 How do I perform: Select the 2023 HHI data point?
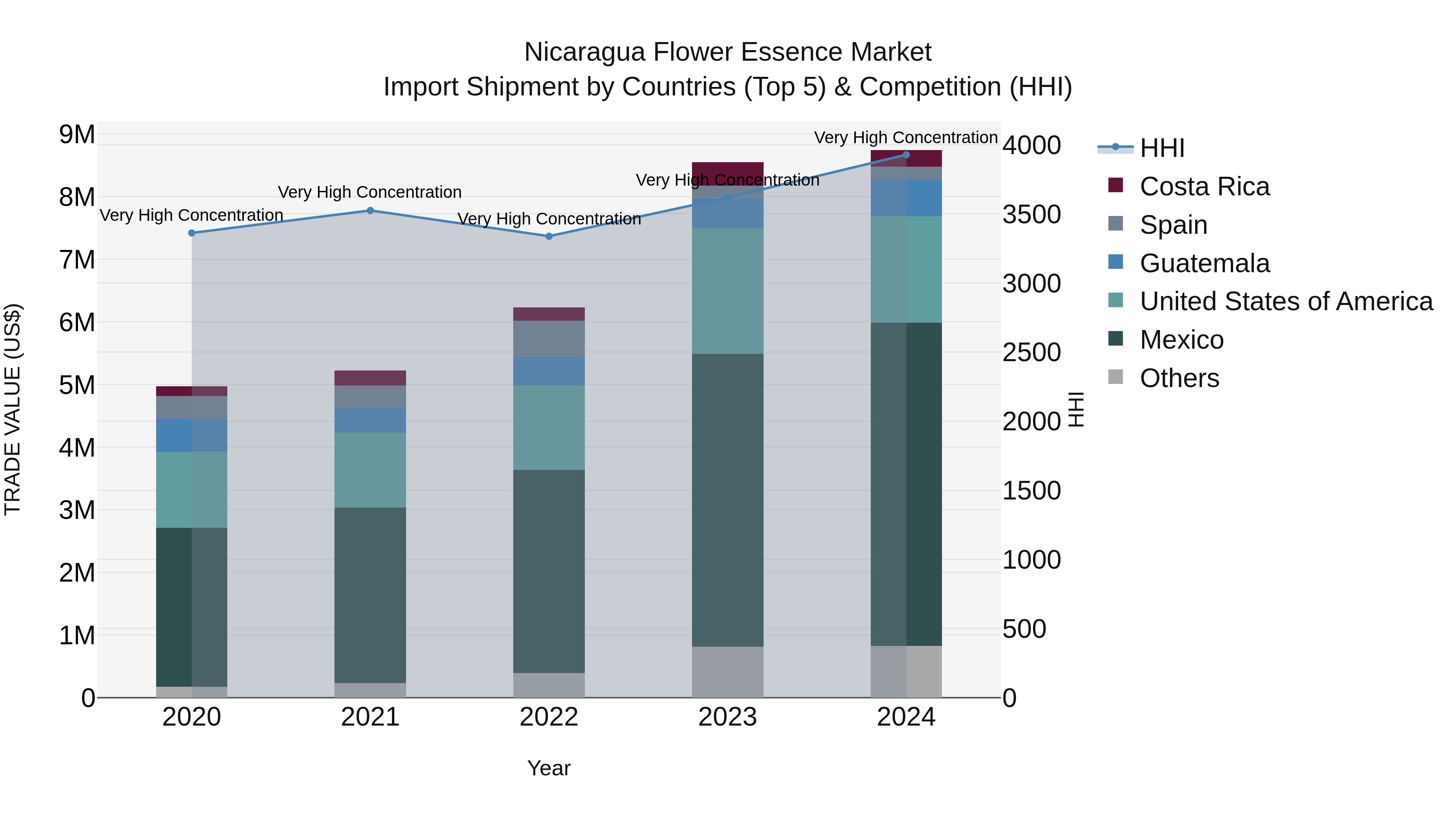pos(728,198)
